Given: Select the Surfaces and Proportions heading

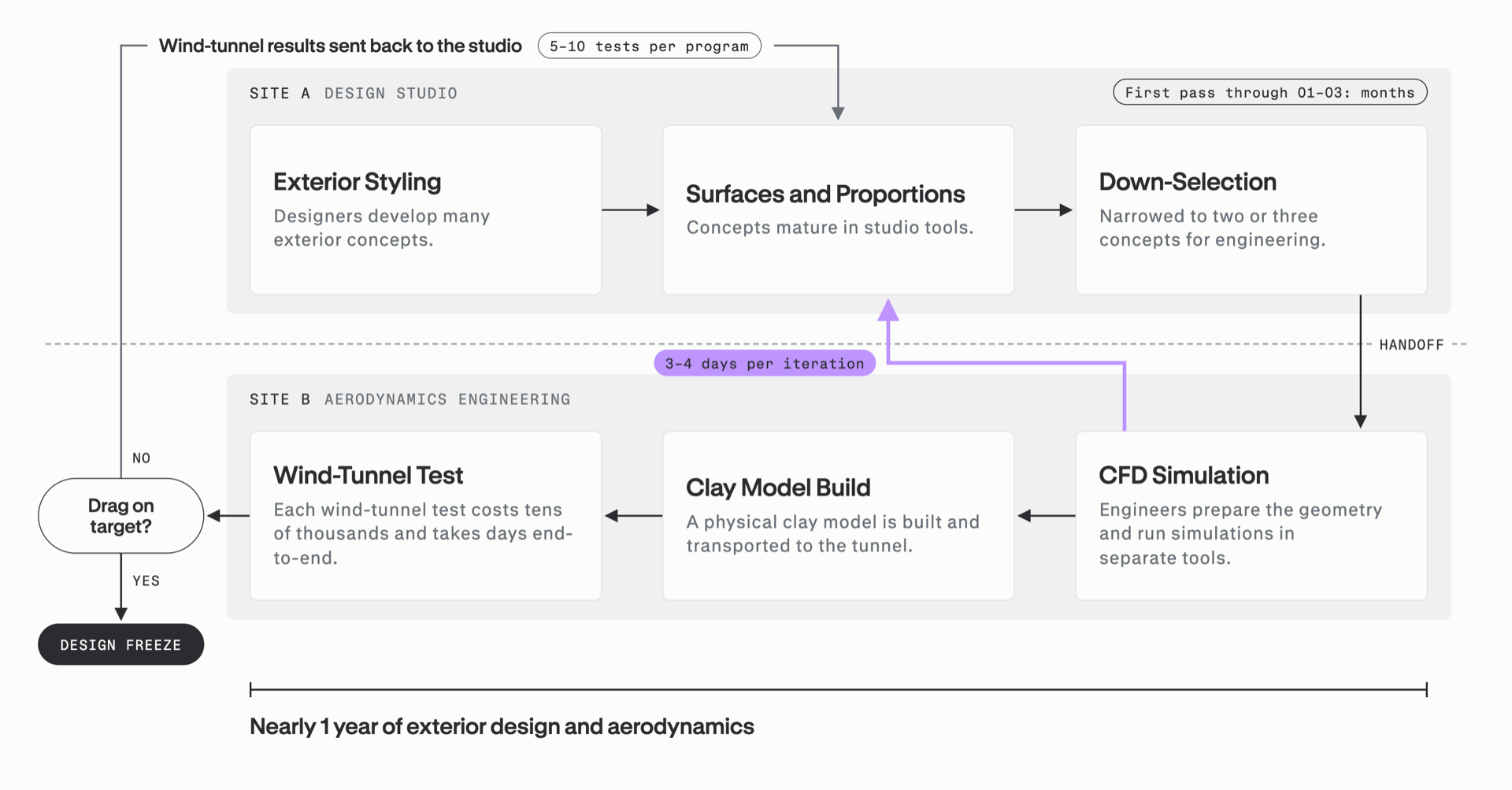Looking at the screenshot, I should click(825, 194).
